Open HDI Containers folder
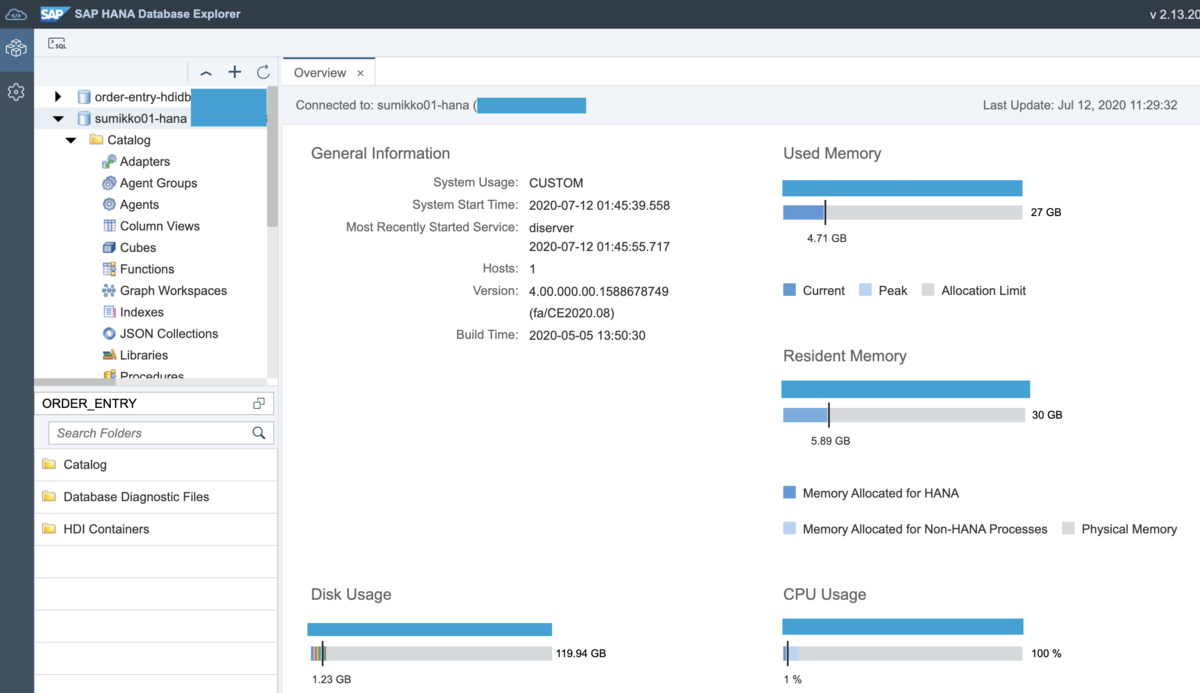1200x693 pixels. click(156, 529)
